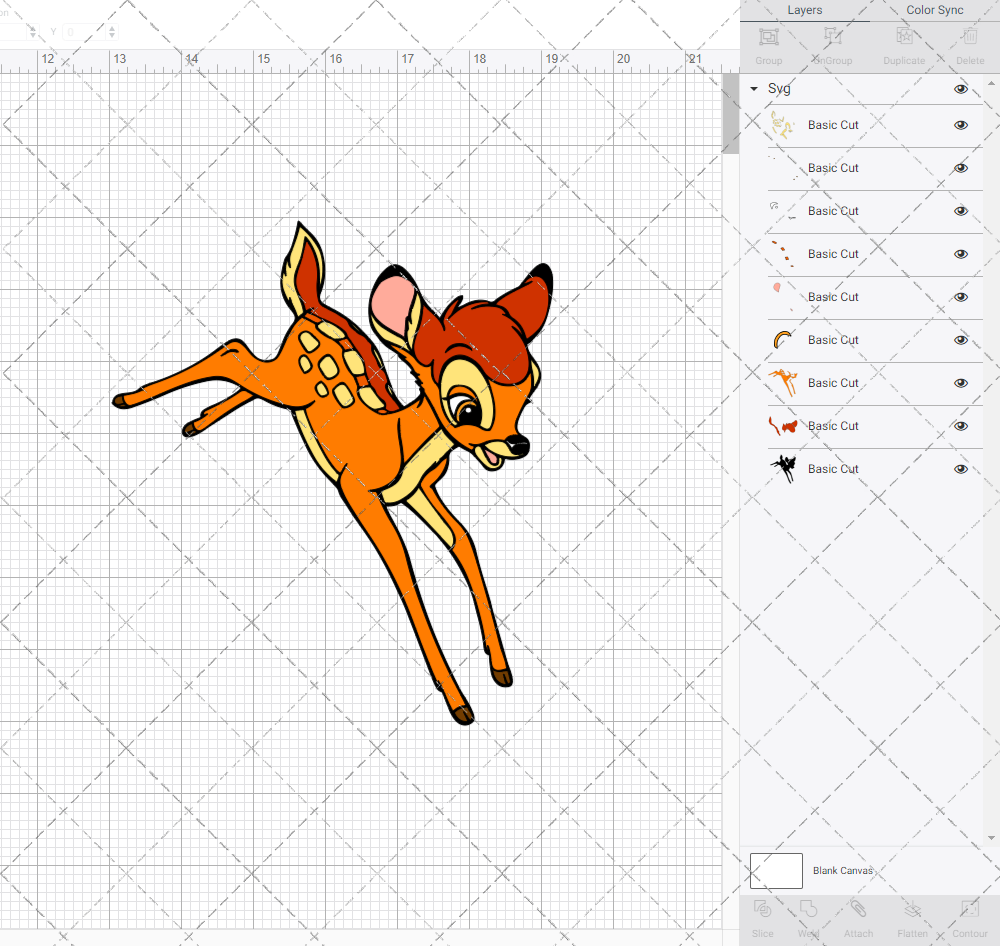The image size is (1000, 946).
Task: Collapse the Svg layer group arrow
Action: (x=754, y=89)
